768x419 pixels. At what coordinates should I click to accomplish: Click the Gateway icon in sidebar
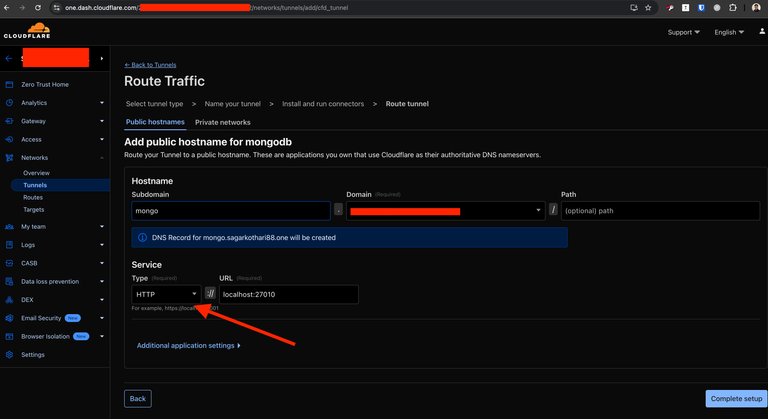click(9, 121)
